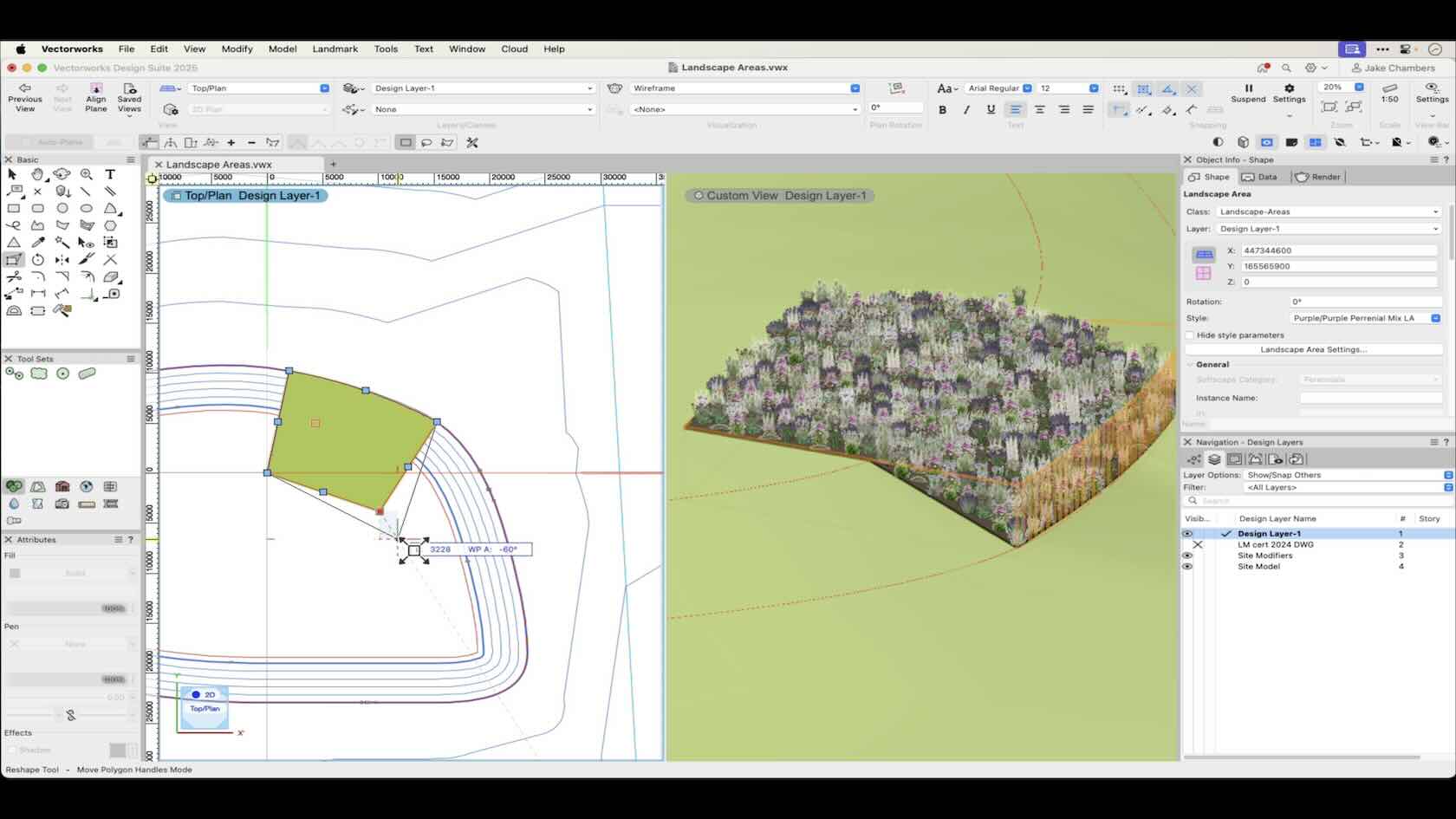Screen dimensions: 1456x819
Task: Select the Landscape Area tool in Tool Sets
Action: (x=39, y=373)
